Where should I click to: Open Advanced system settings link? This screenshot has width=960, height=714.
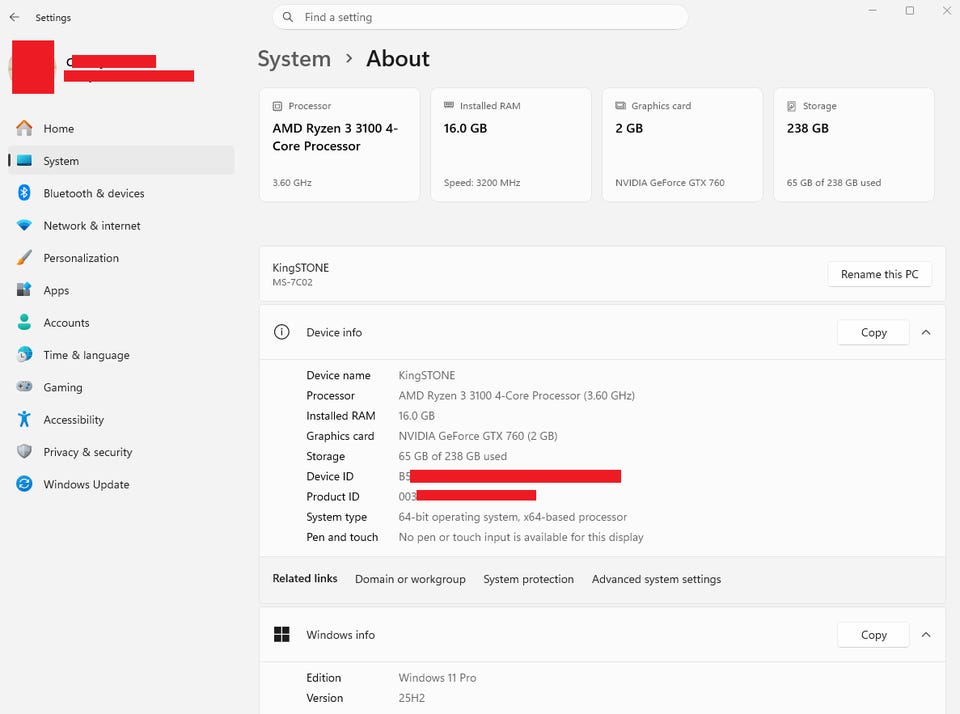pos(656,579)
